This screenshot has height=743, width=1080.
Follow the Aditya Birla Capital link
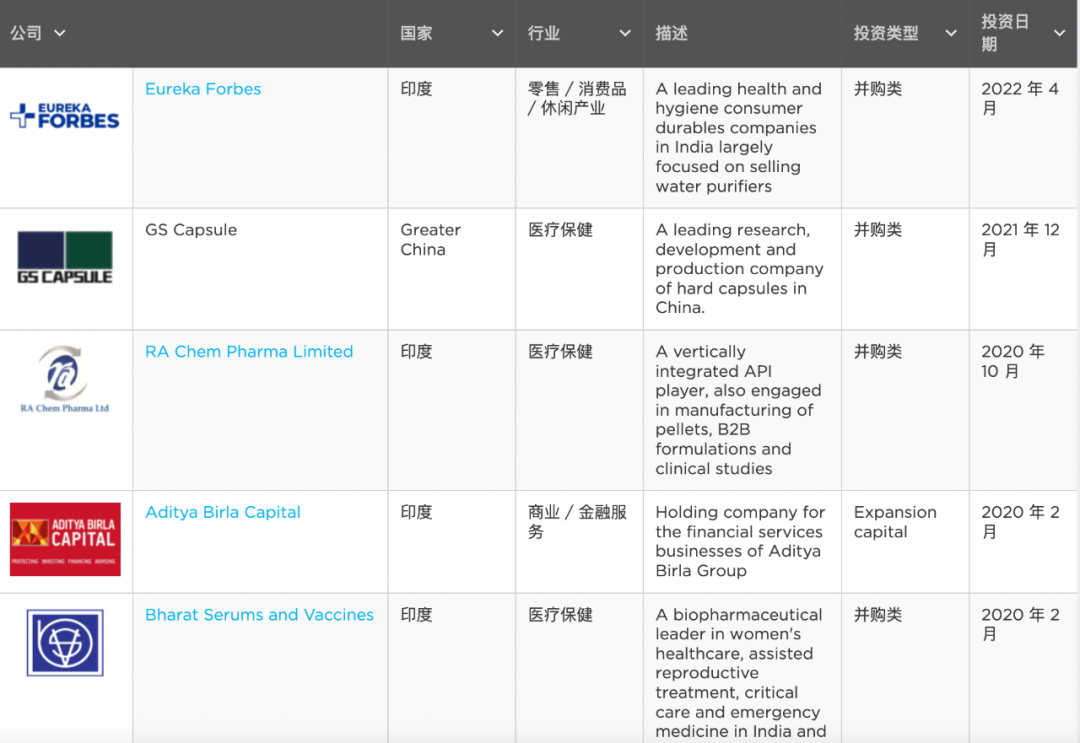pyautogui.click(x=223, y=512)
